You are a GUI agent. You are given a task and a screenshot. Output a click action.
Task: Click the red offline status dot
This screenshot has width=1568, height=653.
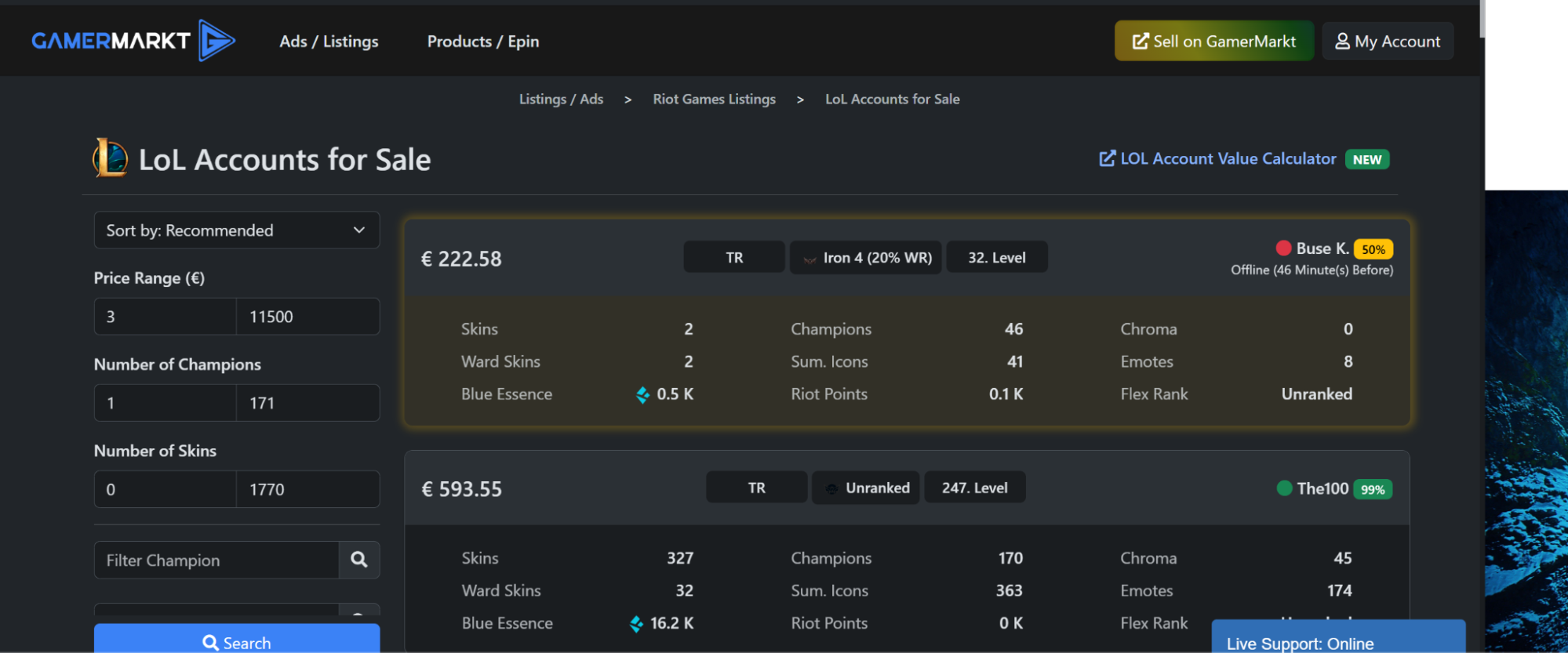click(x=1284, y=249)
